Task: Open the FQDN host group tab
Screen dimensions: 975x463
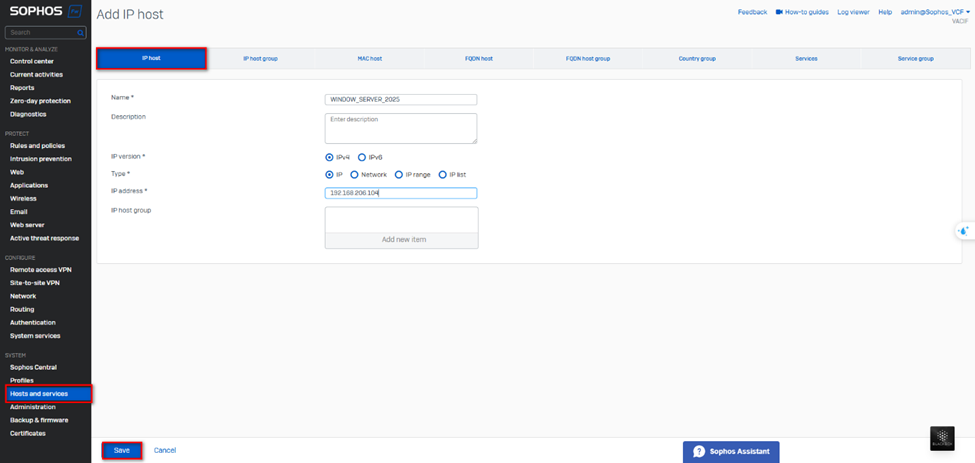Action: (x=587, y=59)
